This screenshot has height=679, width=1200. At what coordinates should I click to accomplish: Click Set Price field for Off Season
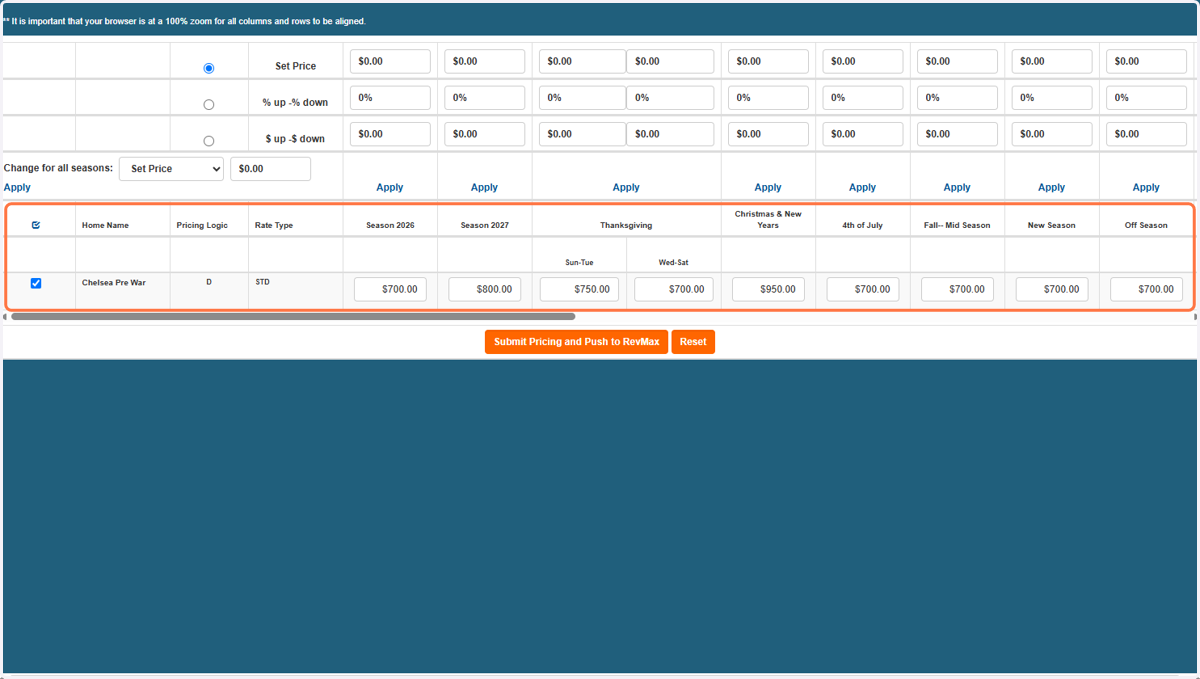pos(1146,61)
